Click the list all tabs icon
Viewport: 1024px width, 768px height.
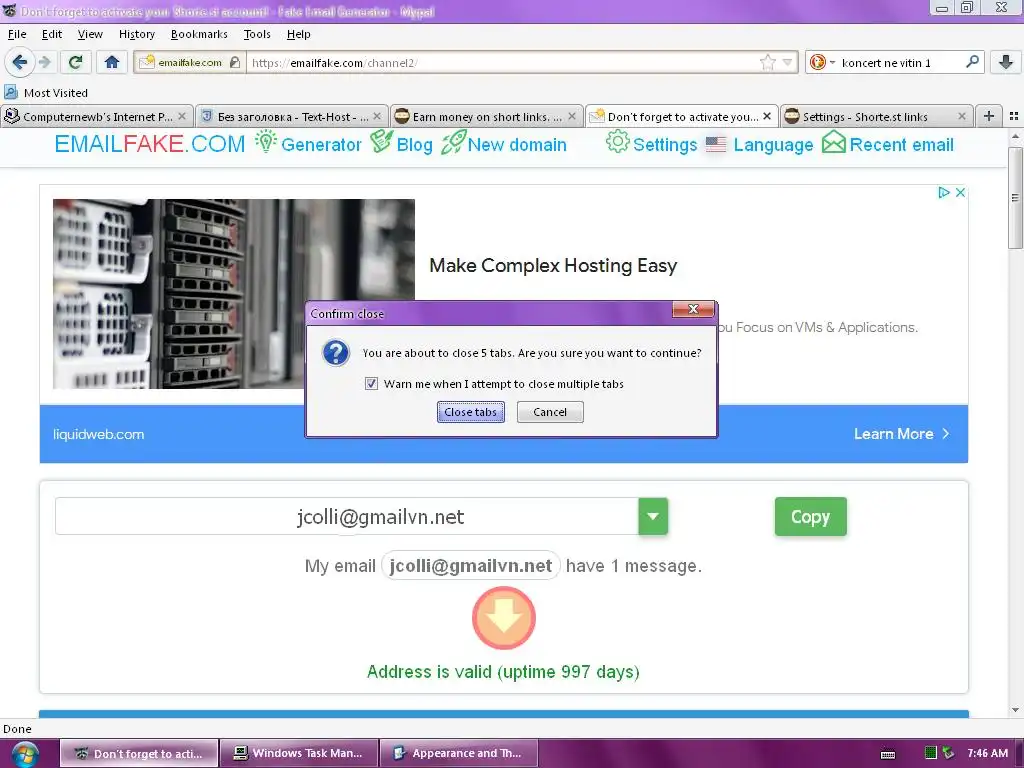[1014, 116]
